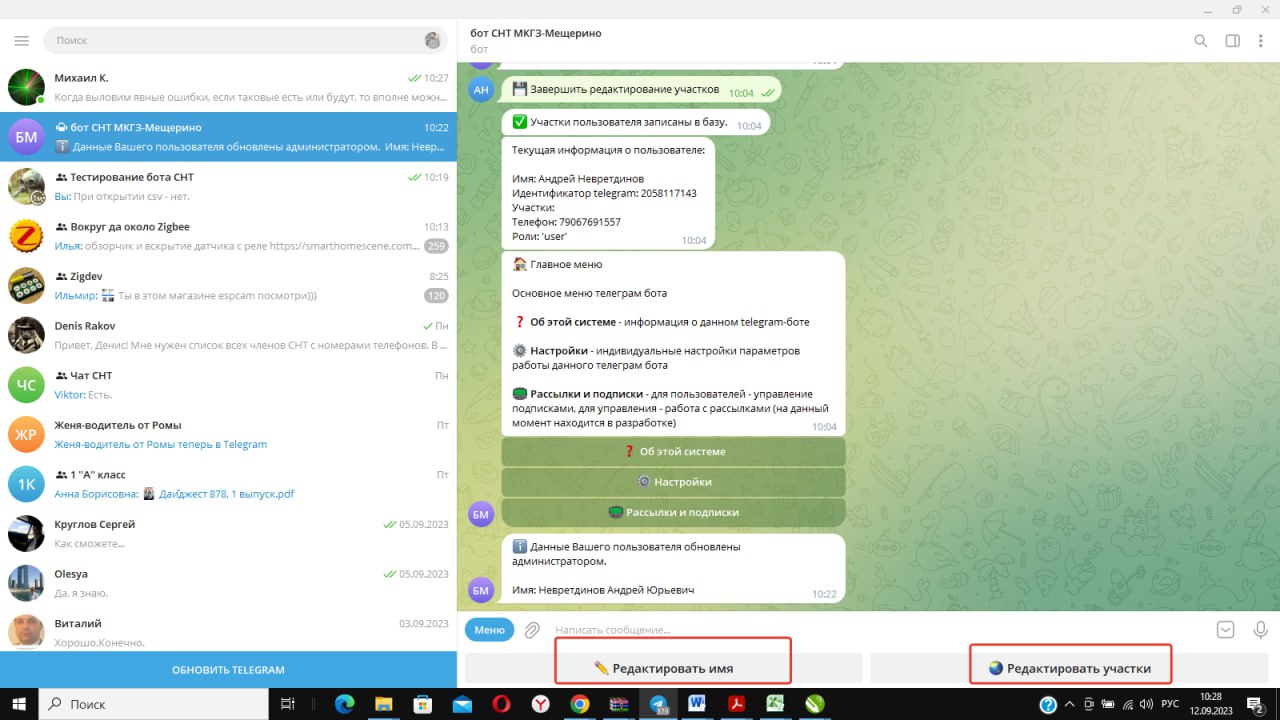Open the Вокруг да около Zigbee group
Screen dimensions: 1280x720
[228, 237]
